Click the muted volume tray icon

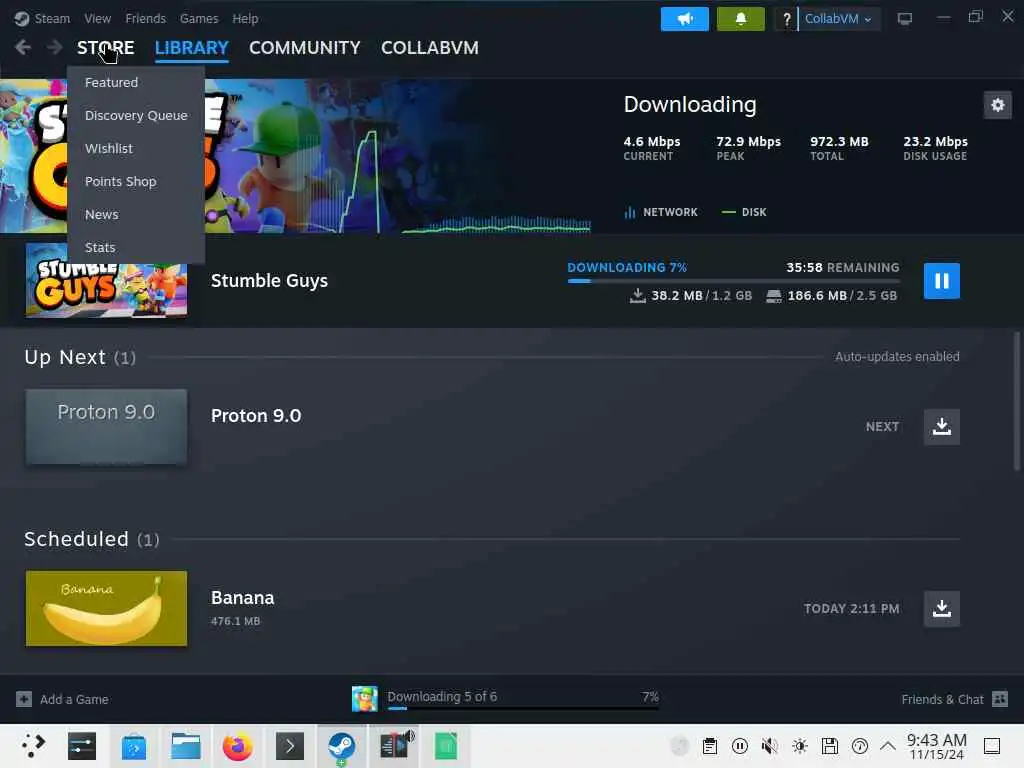[x=769, y=746]
